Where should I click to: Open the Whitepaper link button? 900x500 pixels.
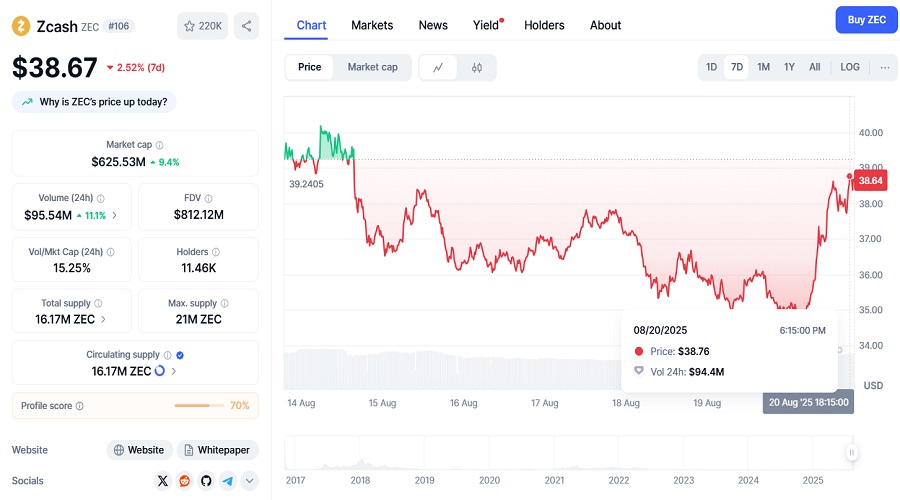point(218,450)
